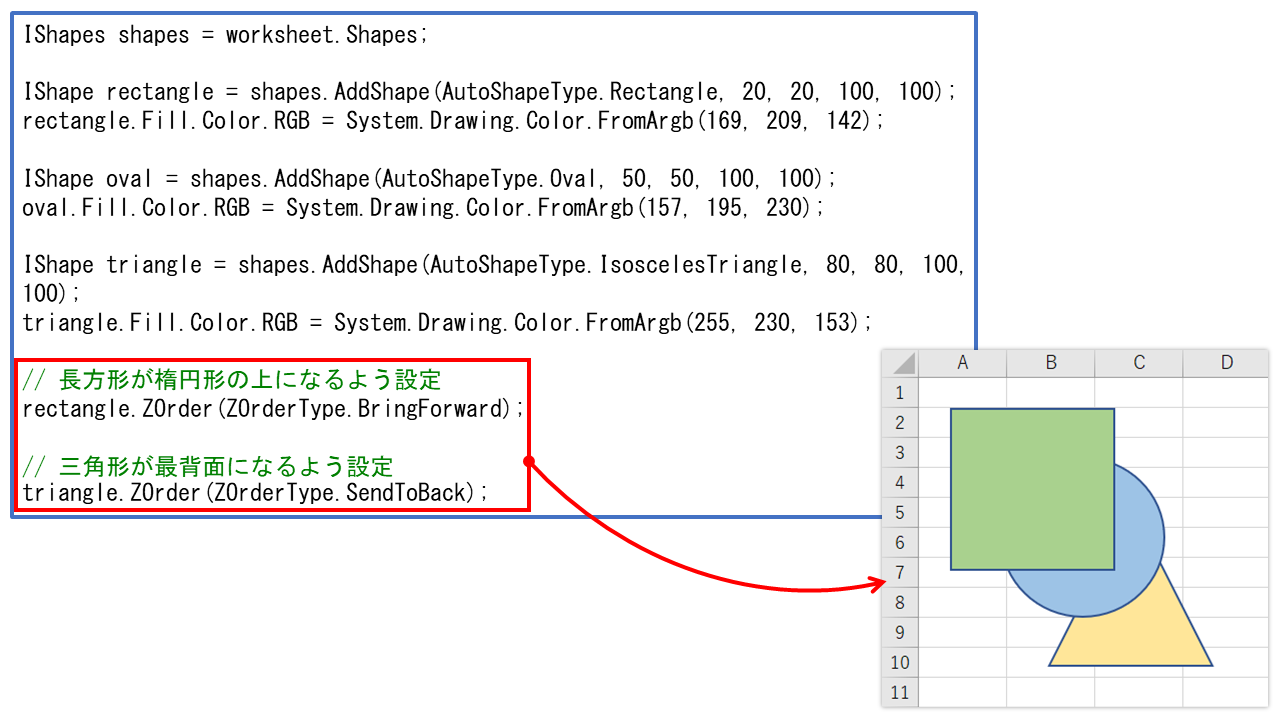Click the "IShapes shapes = worksheet.Shapes;" line
This screenshot has width=1280, height=720.
click(x=225, y=35)
